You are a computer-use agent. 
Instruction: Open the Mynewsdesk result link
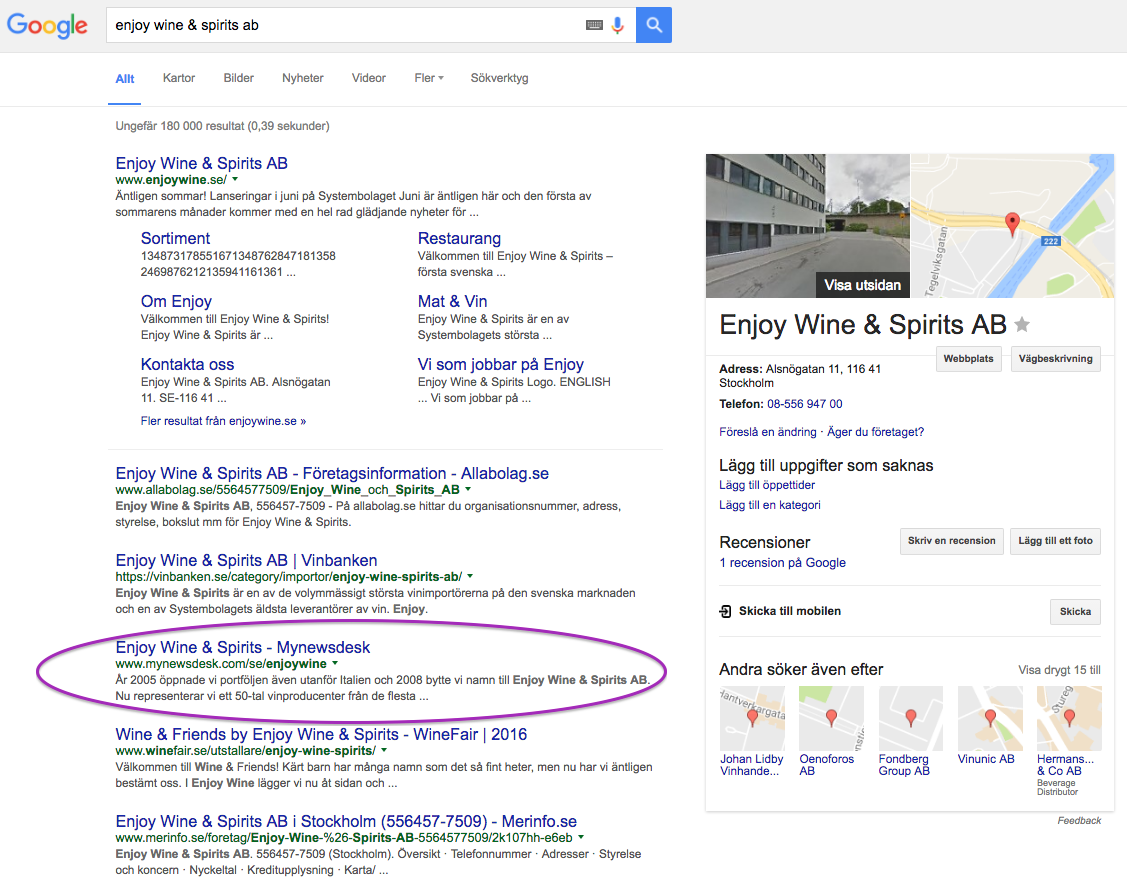pyautogui.click(x=242, y=647)
